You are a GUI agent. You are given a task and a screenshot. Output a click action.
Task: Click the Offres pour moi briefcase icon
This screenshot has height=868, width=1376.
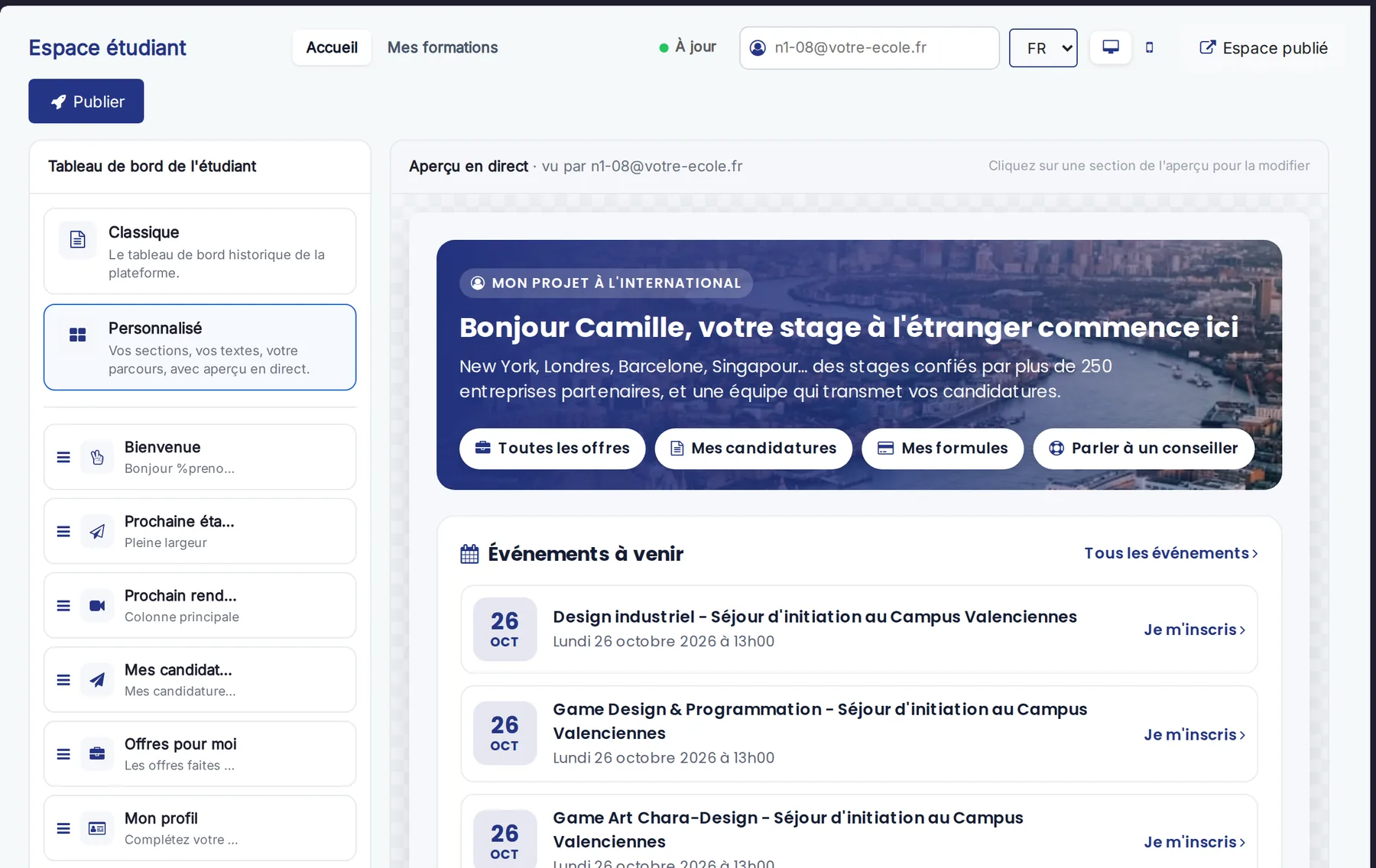[97, 753]
